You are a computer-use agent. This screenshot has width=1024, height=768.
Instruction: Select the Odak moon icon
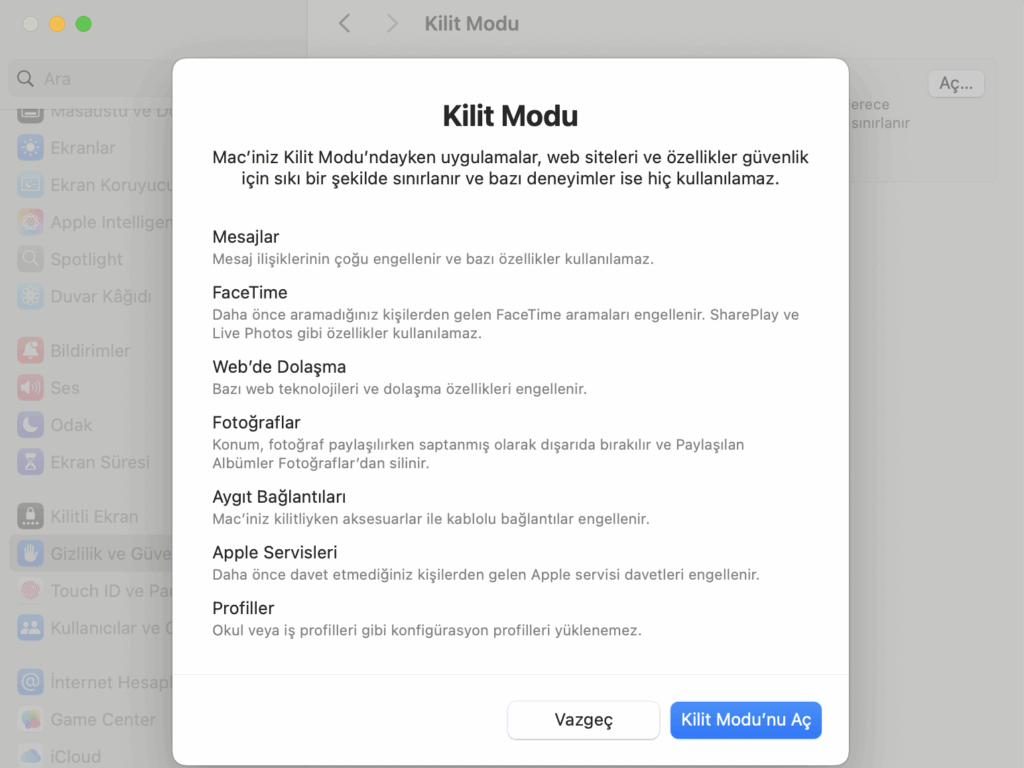31,425
